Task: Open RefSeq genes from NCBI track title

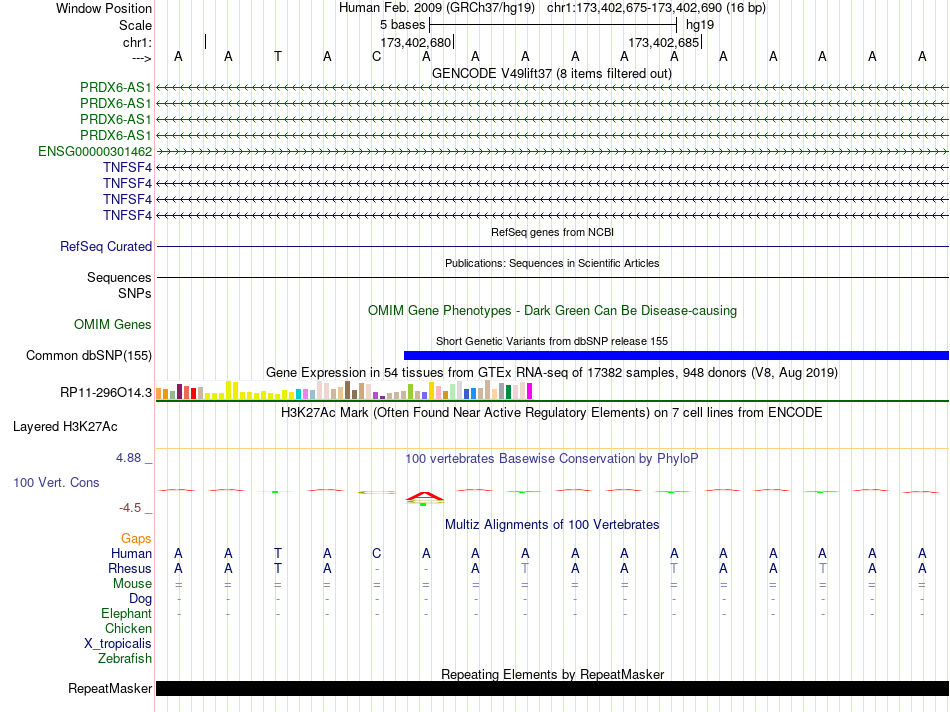Action: point(552,232)
